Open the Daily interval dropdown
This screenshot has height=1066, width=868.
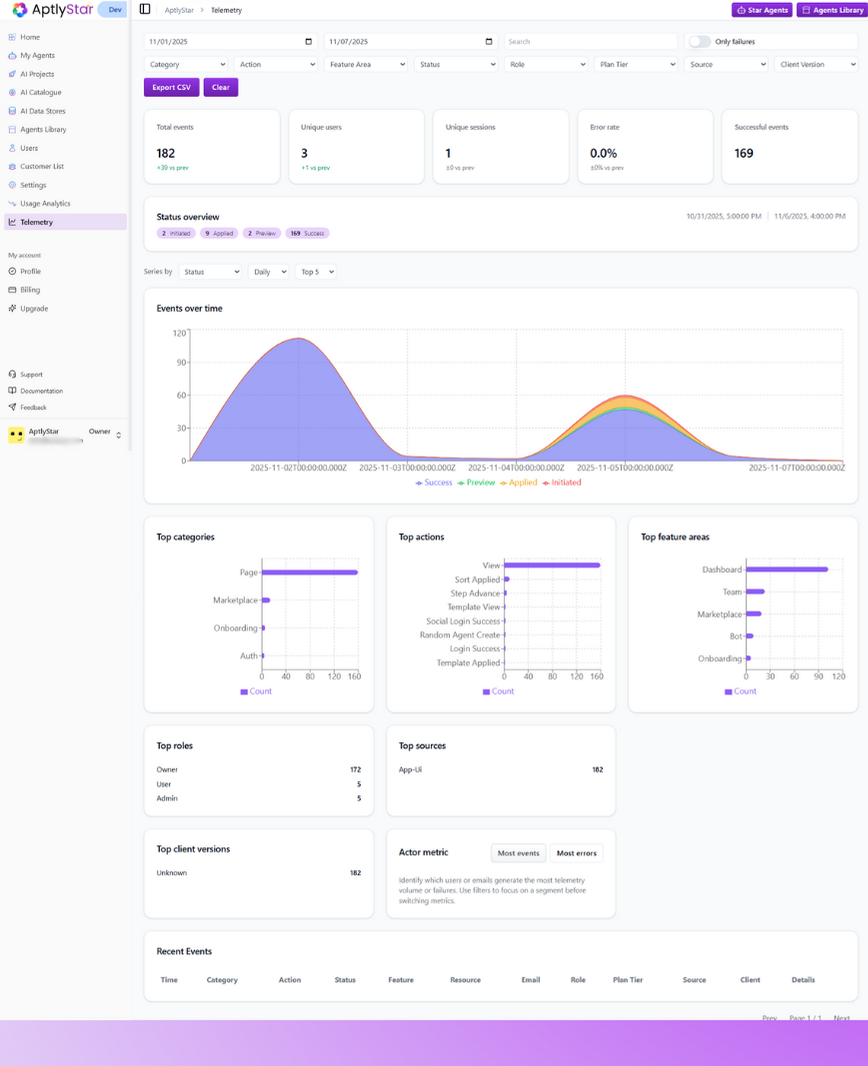point(268,271)
